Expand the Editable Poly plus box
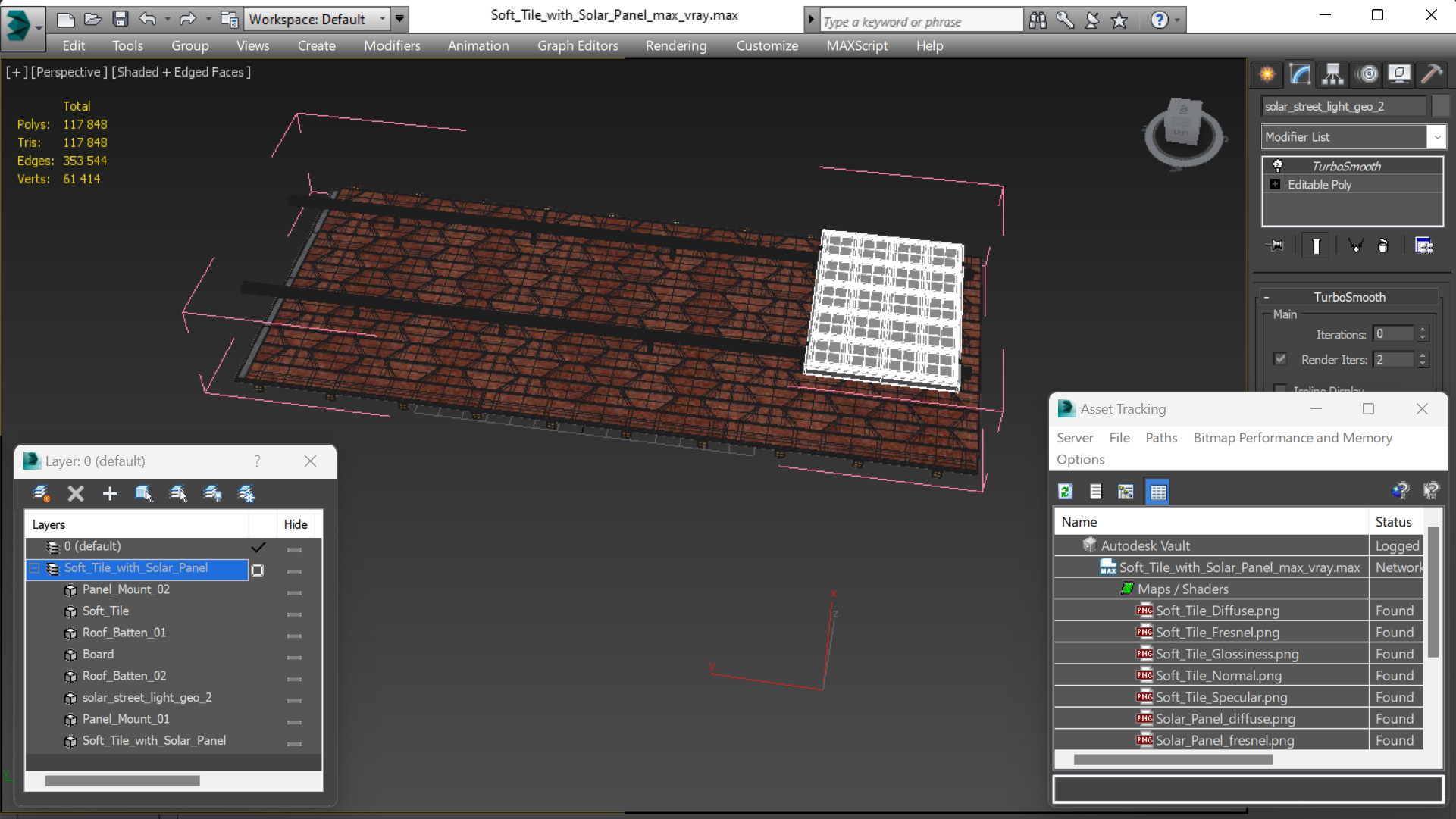The height and width of the screenshot is (819, 1456). click(1275, 184)
